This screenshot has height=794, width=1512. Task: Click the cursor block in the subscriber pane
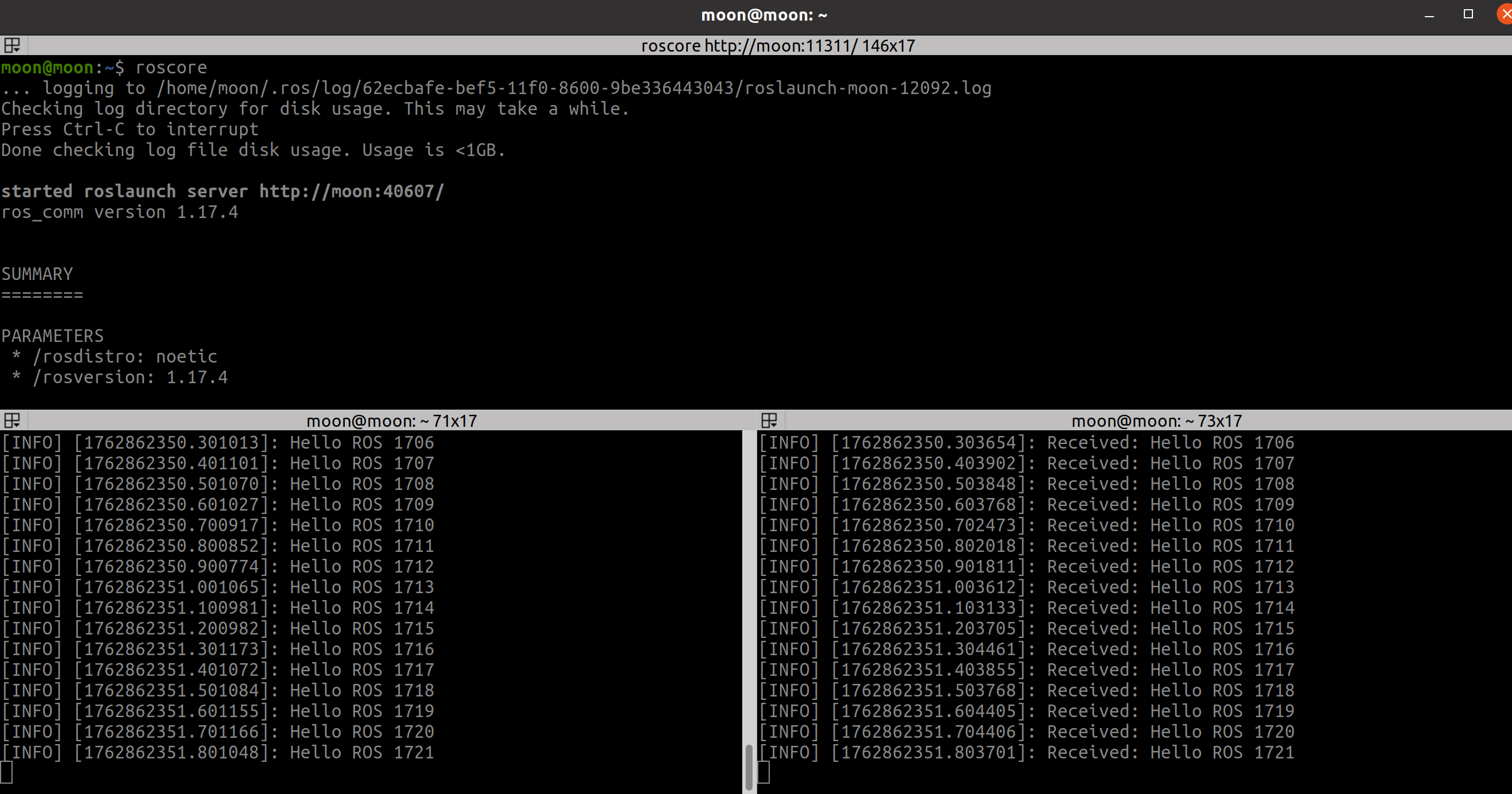pyautogui.click(x=763, y=772)
